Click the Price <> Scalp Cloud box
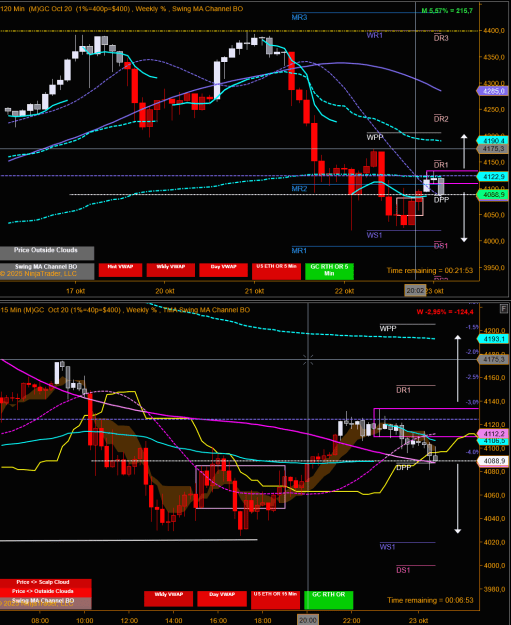The height and width of the screenshot is (625, 511). pyautogui.click(x=45, y=582)
